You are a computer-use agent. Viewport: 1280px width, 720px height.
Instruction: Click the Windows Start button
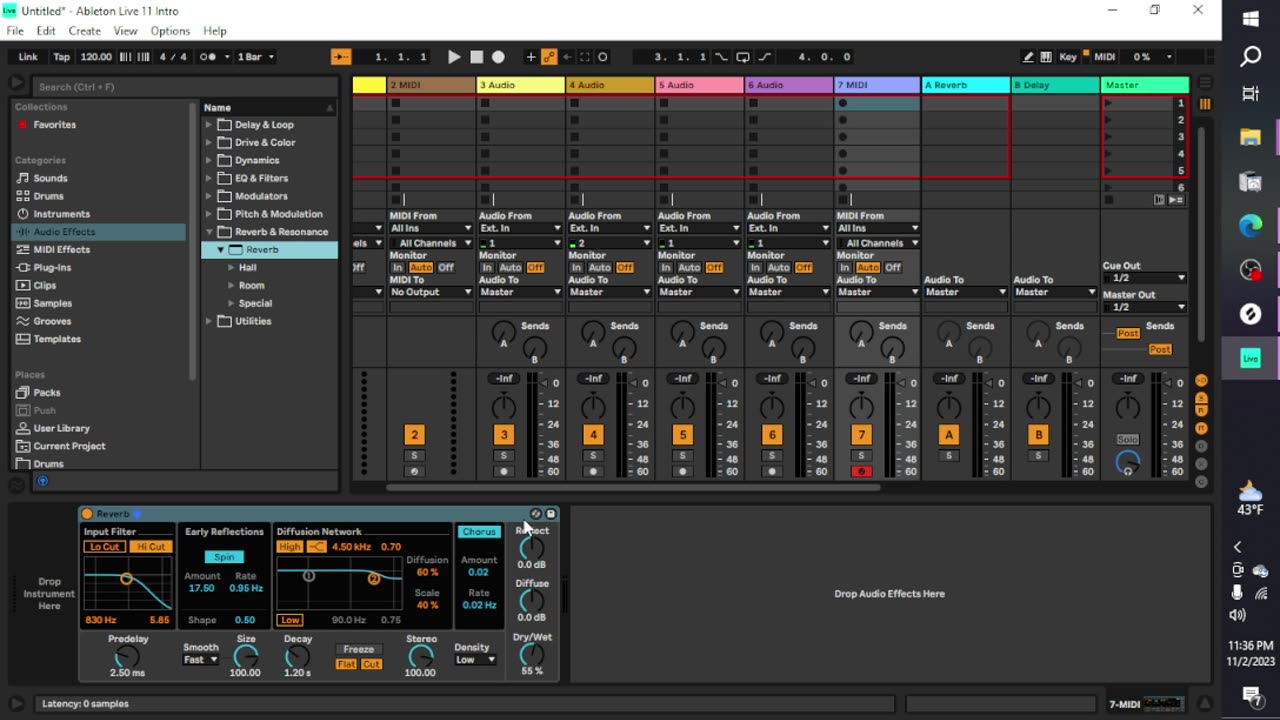click(1250, 19)
